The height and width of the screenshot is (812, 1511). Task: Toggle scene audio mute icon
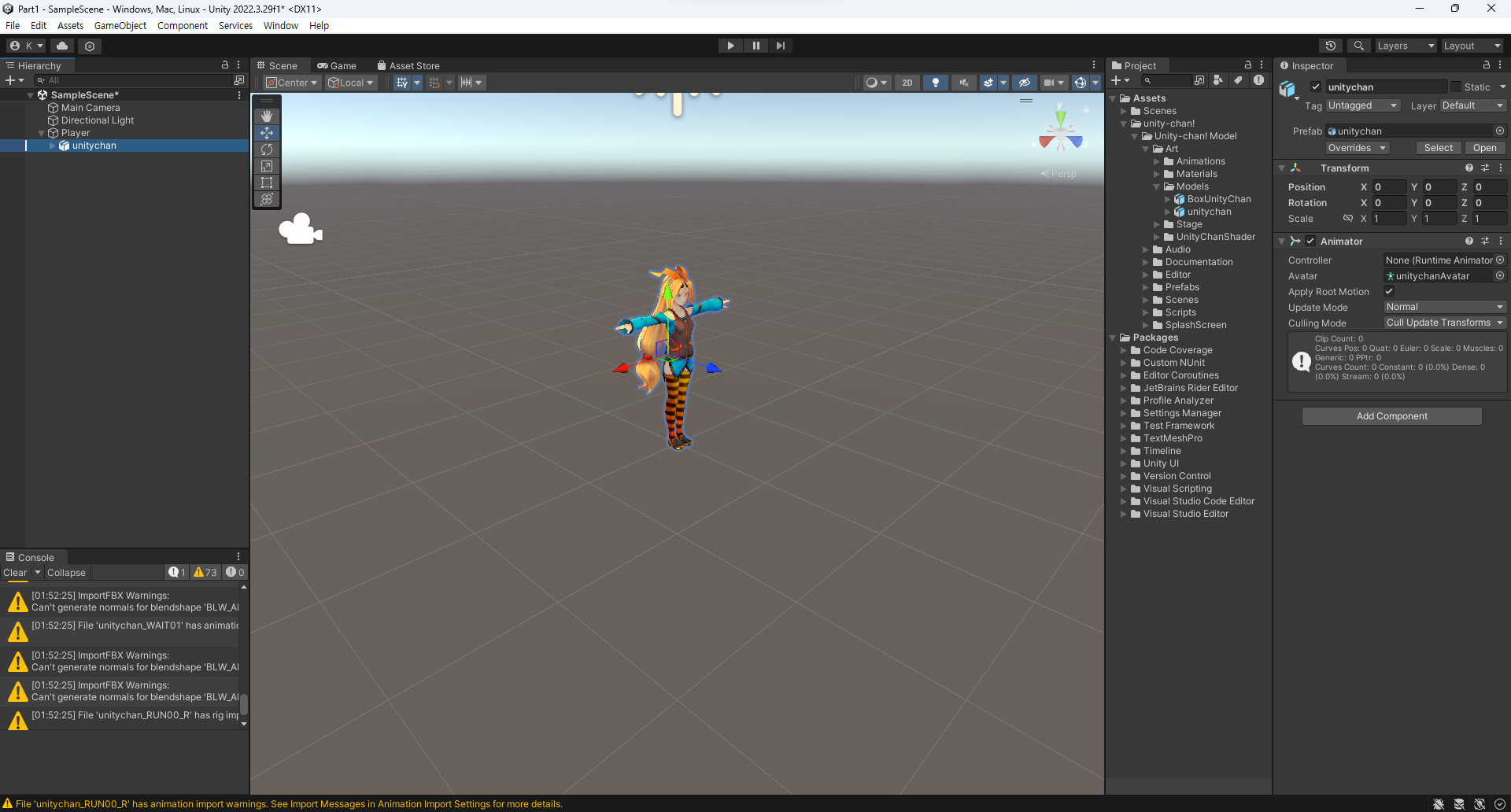pyautogui.click(x=963, y=83)
